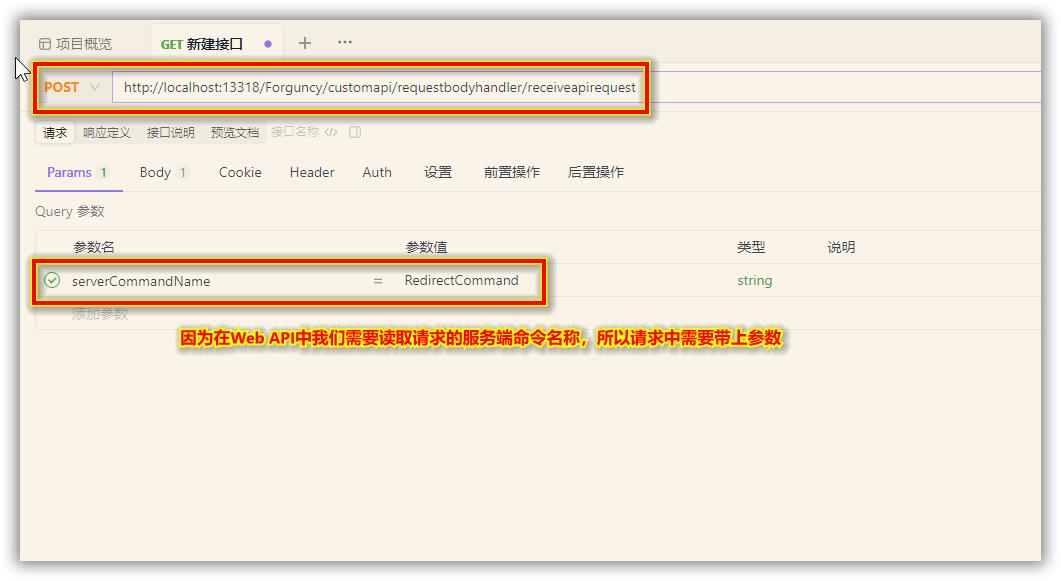The width and height of the screenshot is (1061, 581).
Task: Toggle the 预览文档 view
Action: (x=236, y=132)
